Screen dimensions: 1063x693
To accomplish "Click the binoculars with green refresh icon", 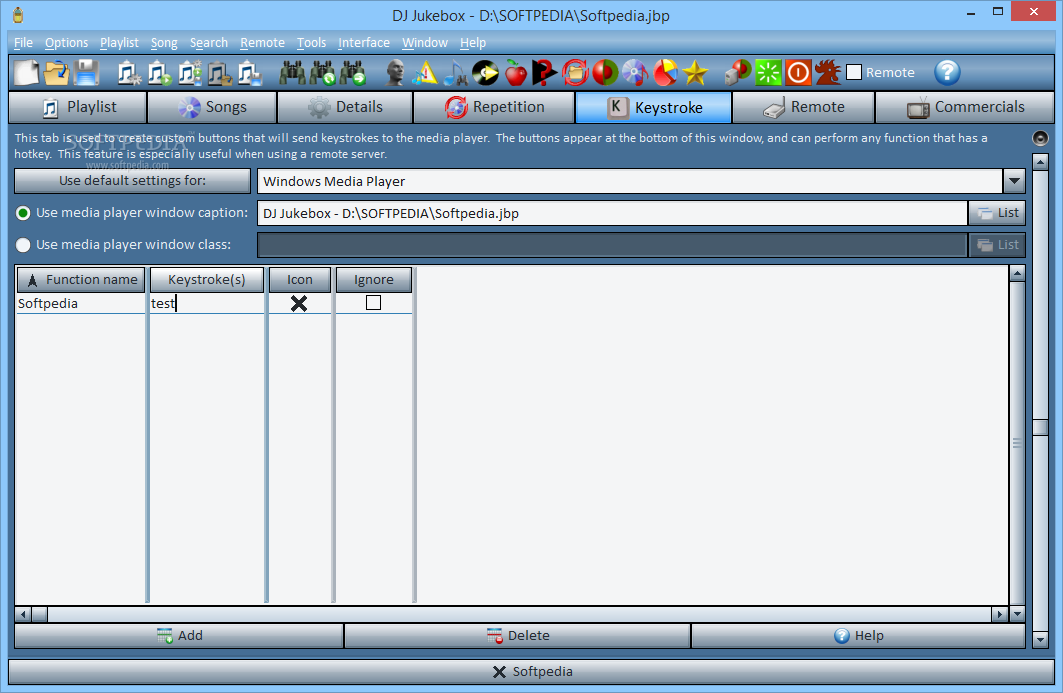I will pos(323,73).
